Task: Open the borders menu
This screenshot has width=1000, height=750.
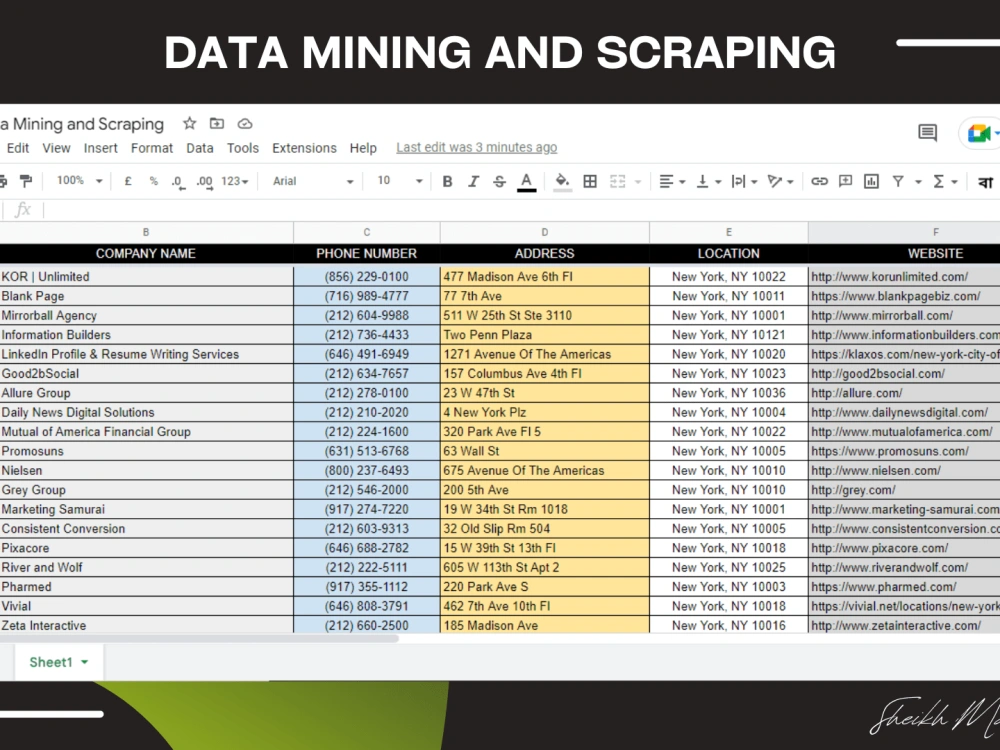Action: click(x=590, y=181)
